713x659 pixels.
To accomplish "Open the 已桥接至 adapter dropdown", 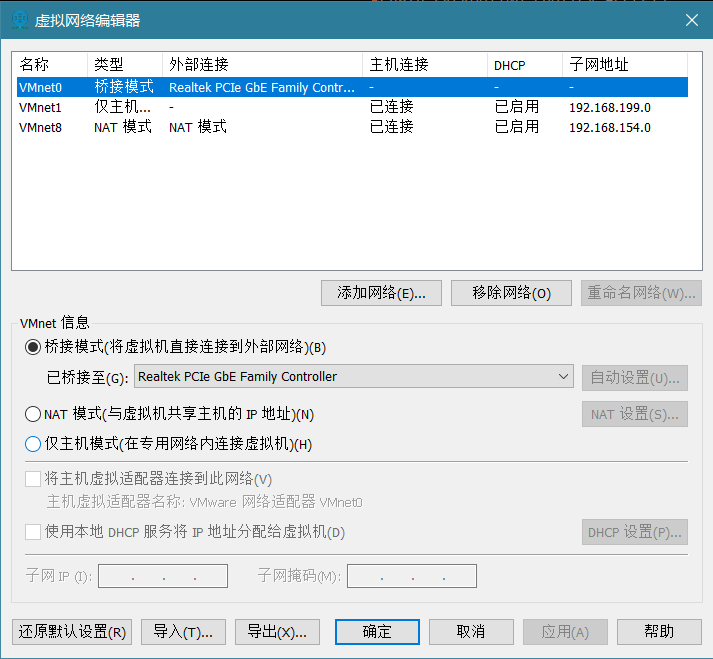I will pyautogui.click(x=354, y=376).
